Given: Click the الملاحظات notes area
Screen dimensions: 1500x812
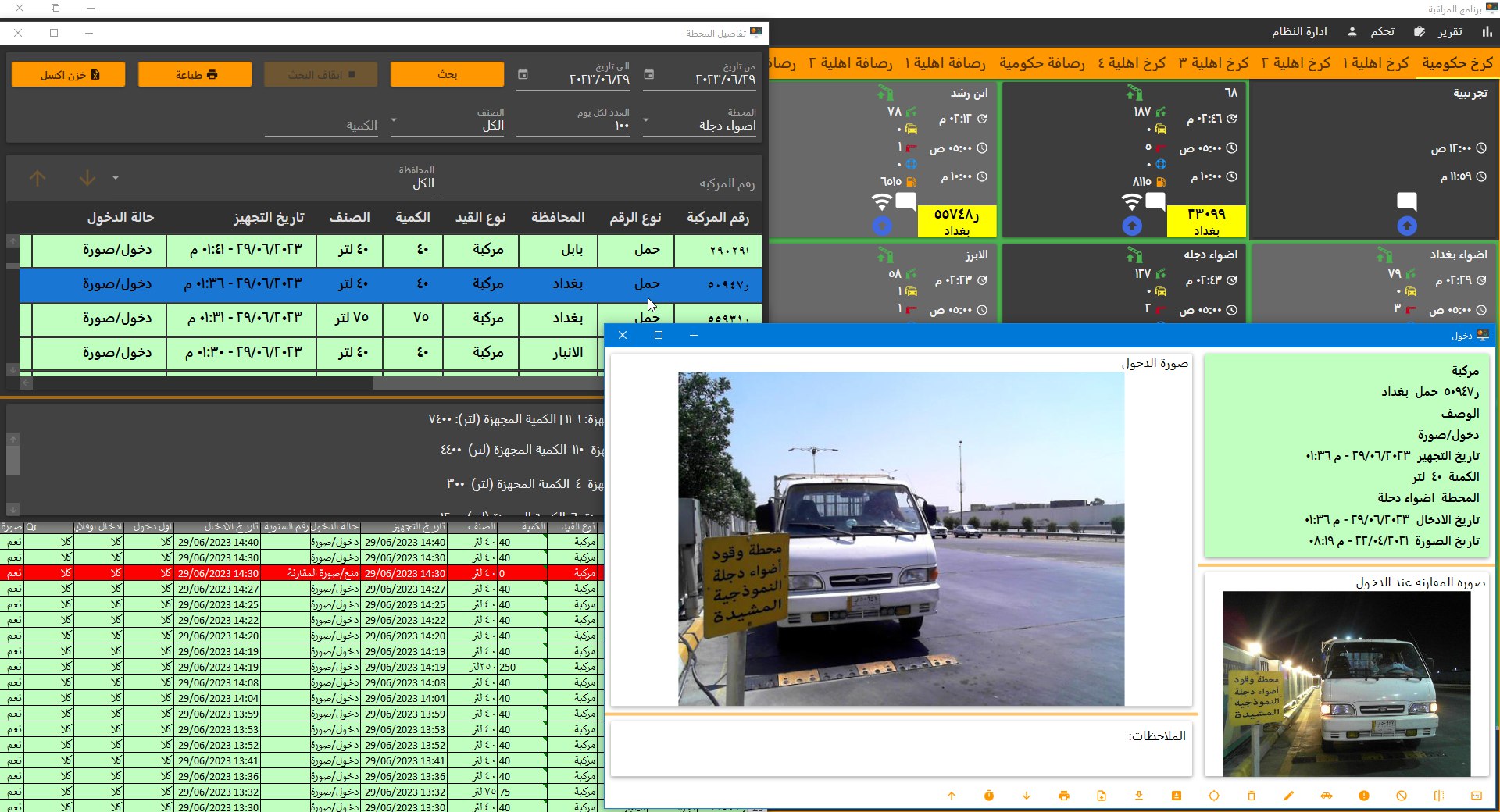Looking at the screenshot, I should (x=901, y=750).
